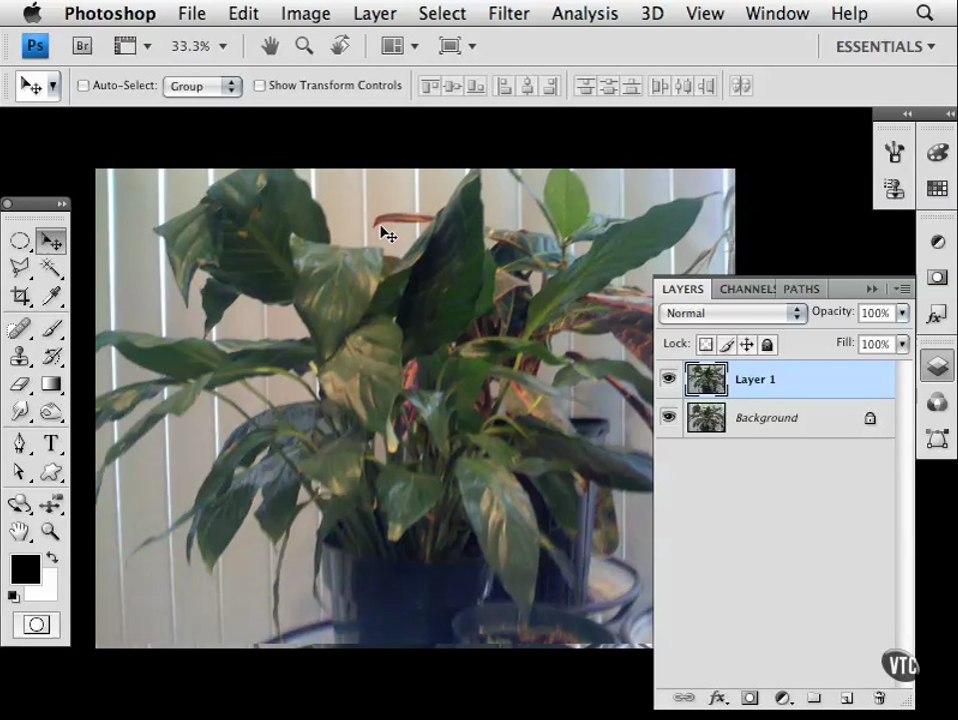Select the Type tool
The width and height of the screenshot is (958, 720).
pos(51,443)
